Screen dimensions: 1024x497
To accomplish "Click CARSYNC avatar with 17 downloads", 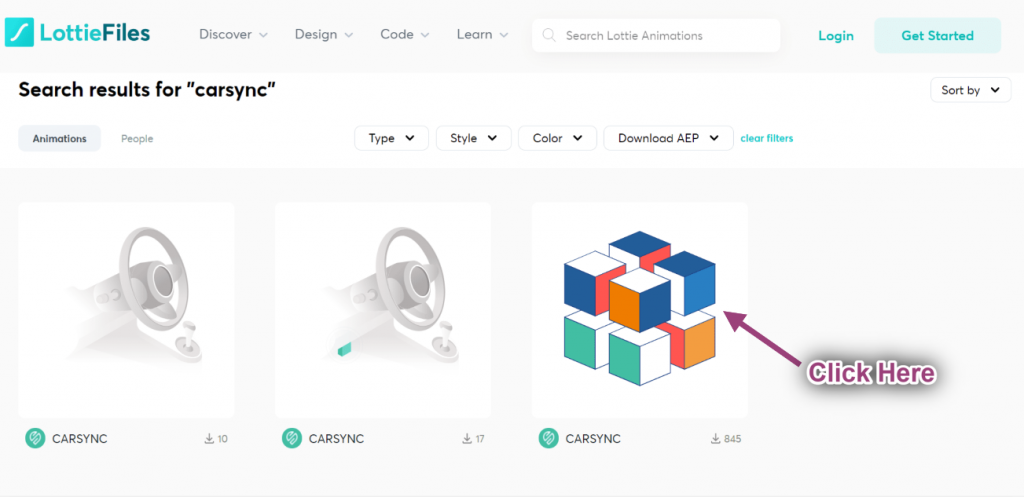I will [292, 438].
